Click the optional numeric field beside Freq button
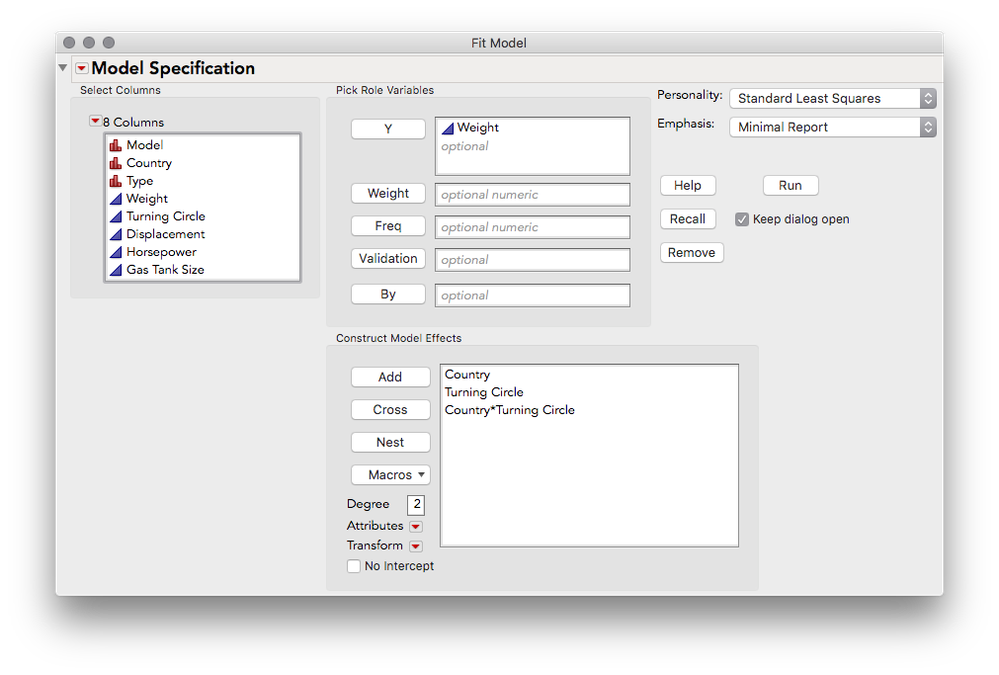The image size is (999, 675). pos(533,227)
